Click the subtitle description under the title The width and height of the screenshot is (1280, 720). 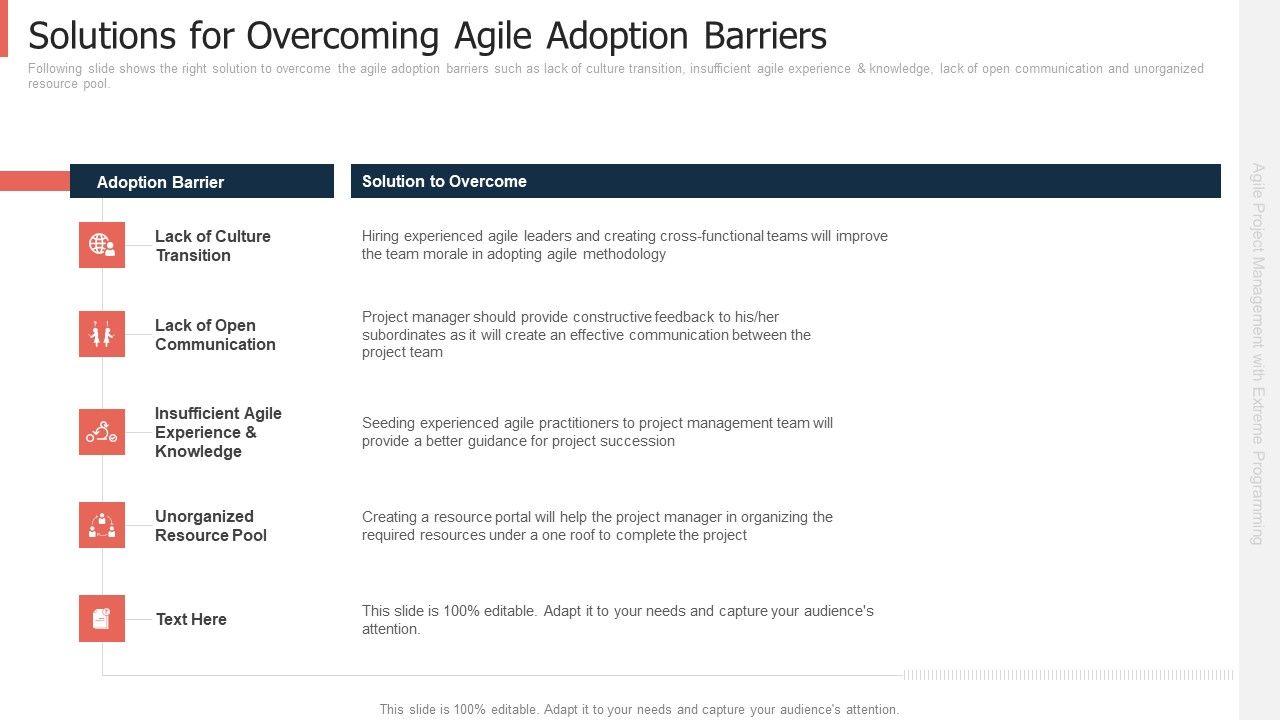(615, 76)
